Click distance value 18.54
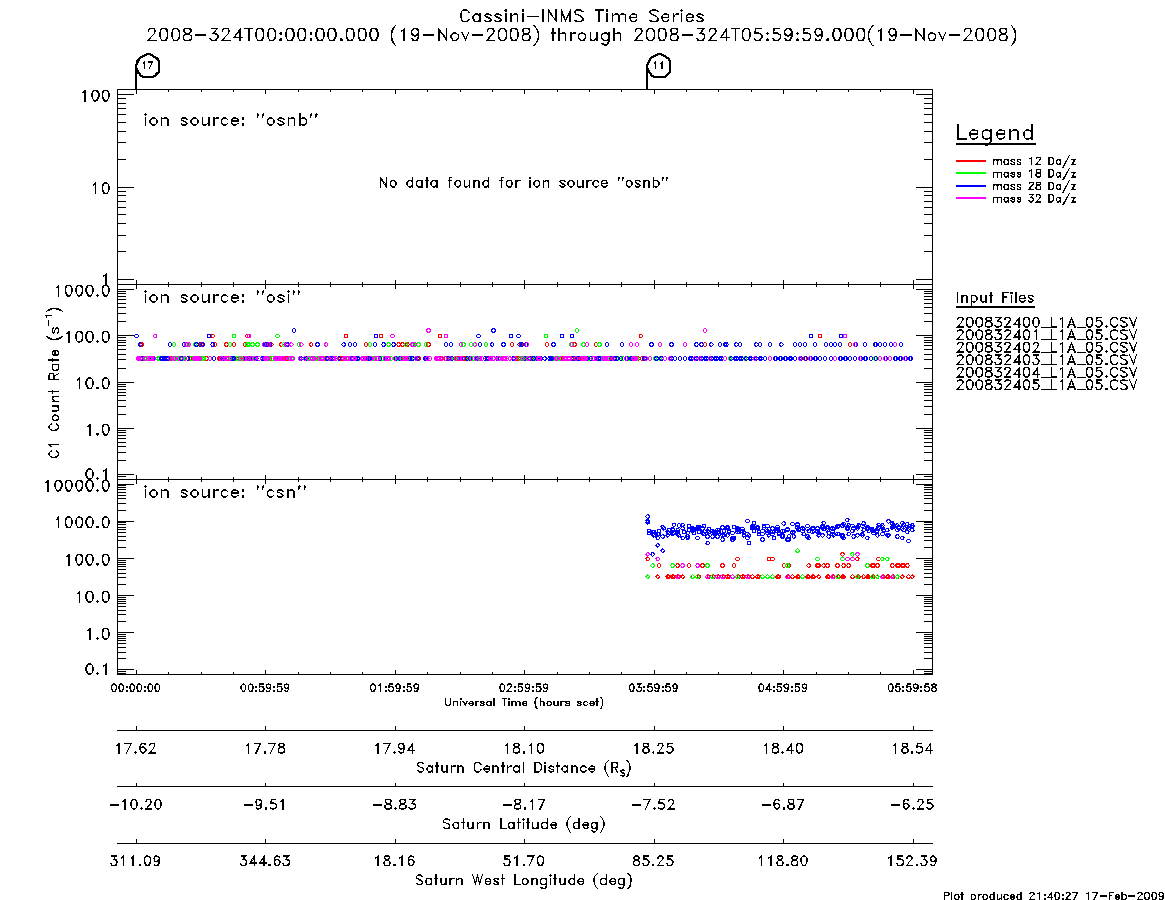 pos(912,748)
